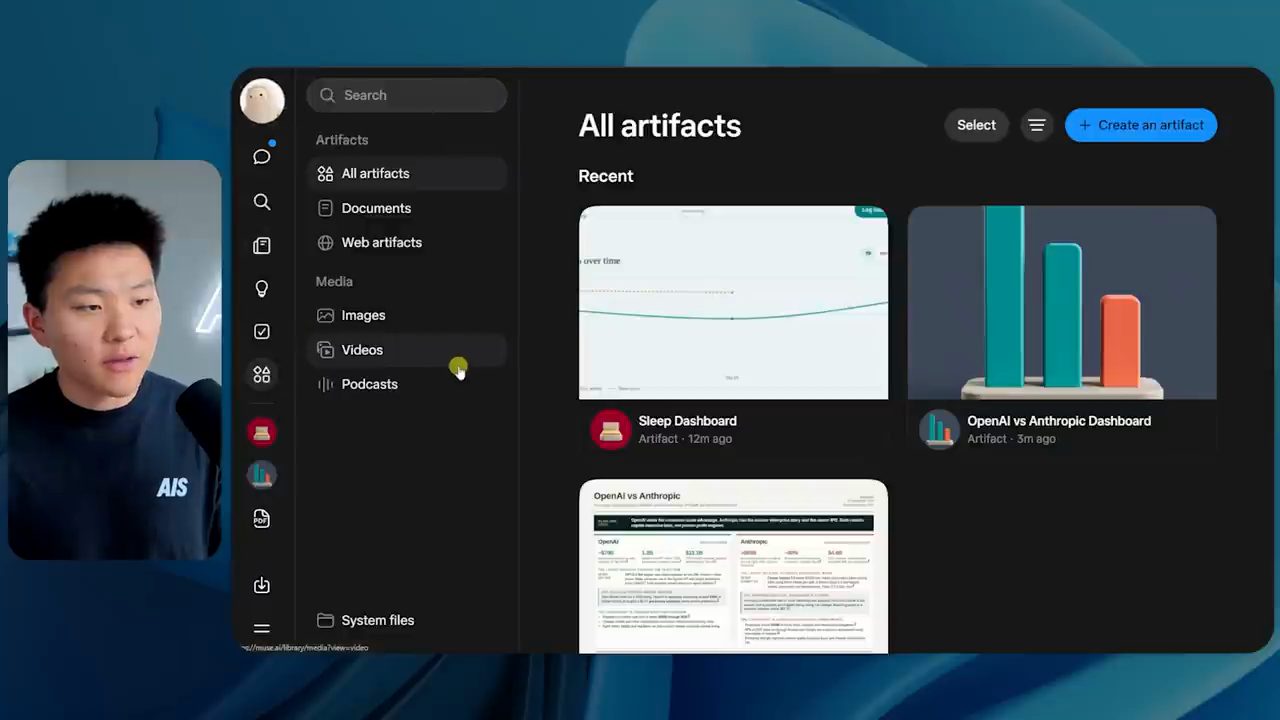Click the Recent section heading
The width and height of the screenshot is (1280, 720).
point(606,176)
